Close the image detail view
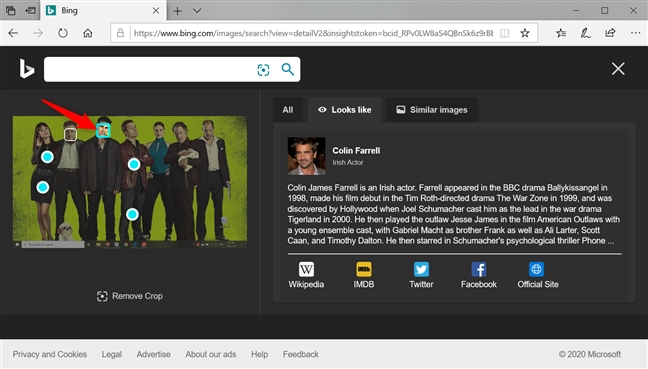 coord(618,69)
